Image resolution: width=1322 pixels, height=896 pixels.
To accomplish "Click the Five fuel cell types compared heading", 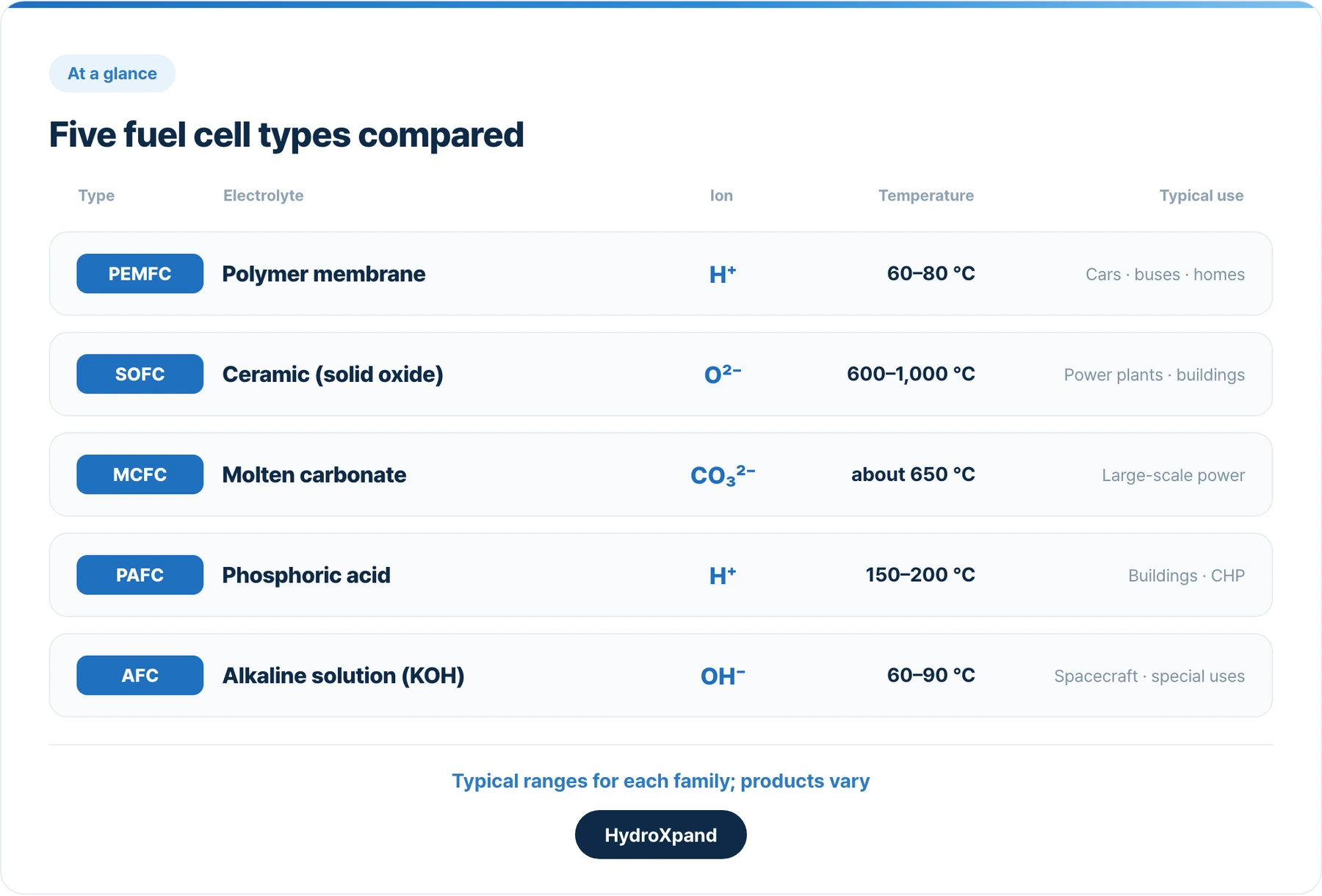I will point(286,135).
